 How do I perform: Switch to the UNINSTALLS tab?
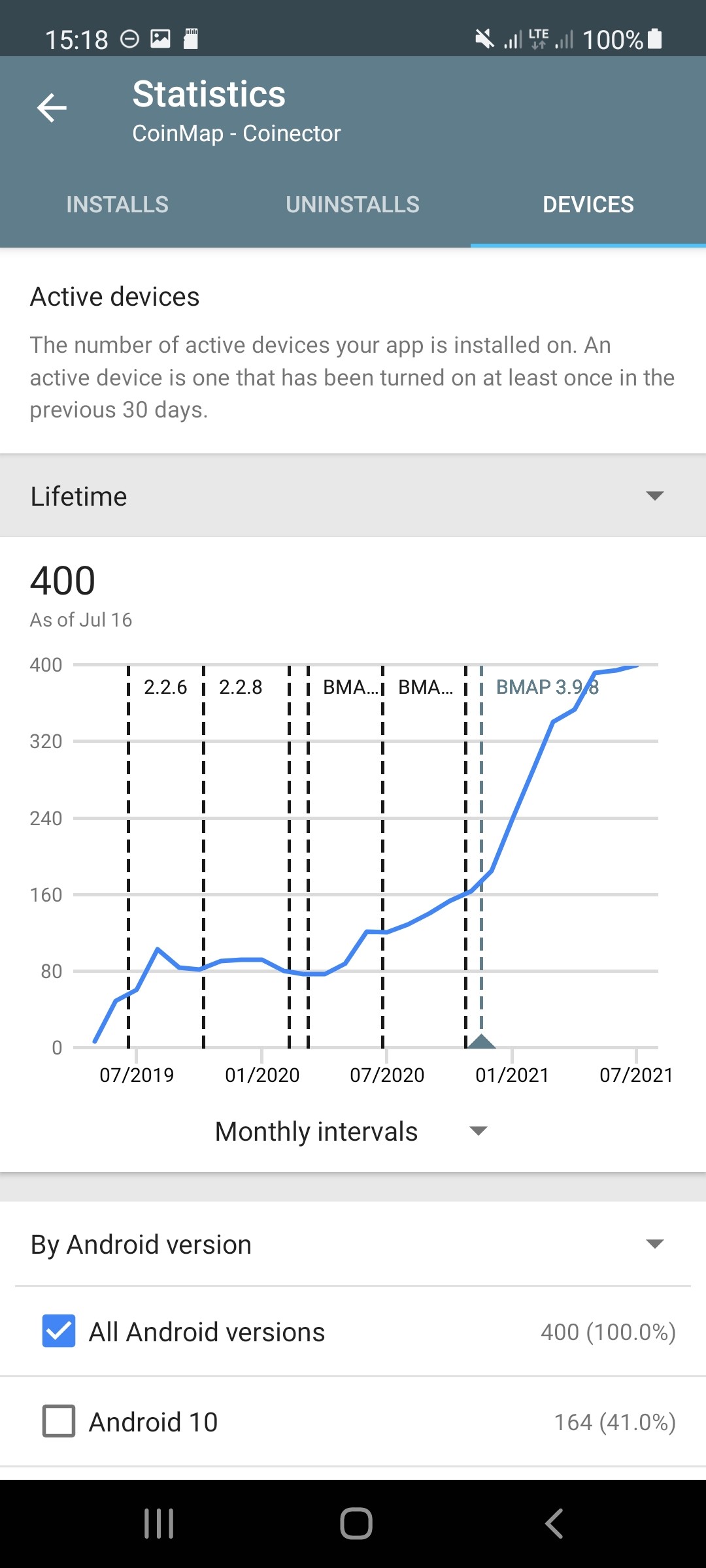[x=353, y=204]
